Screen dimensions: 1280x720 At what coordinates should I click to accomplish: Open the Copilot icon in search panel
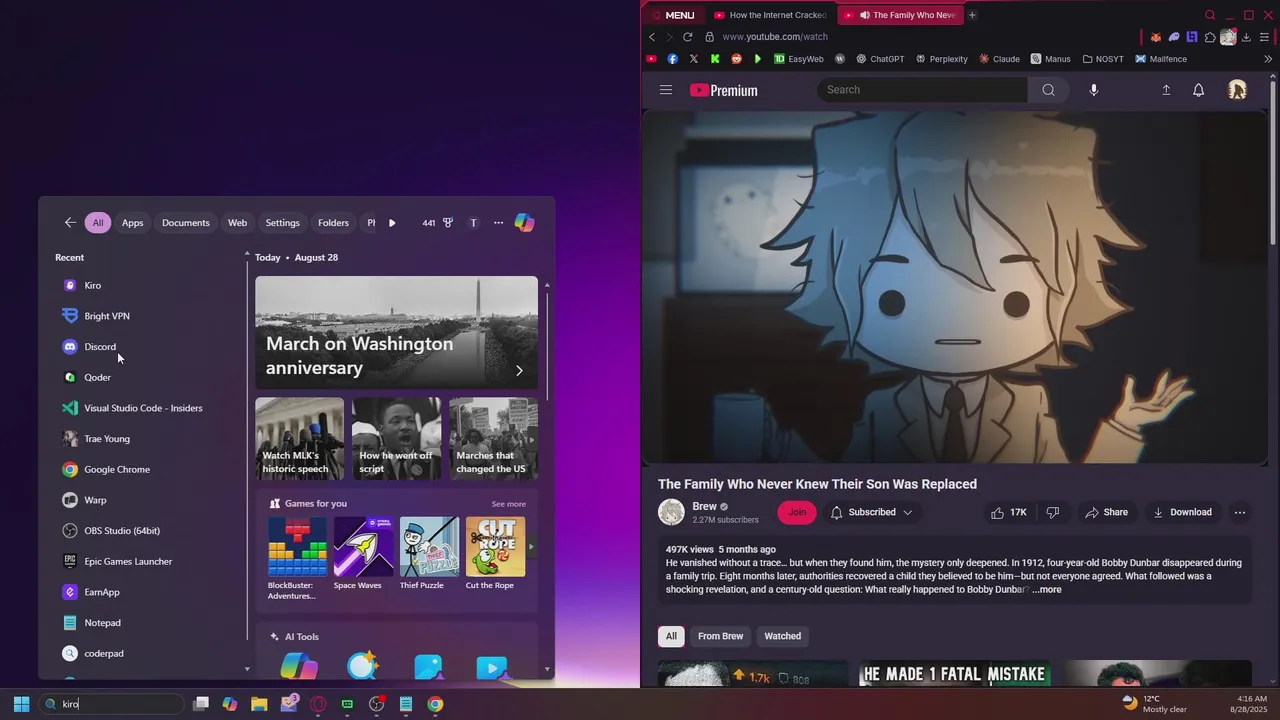[x=524, y=223]
